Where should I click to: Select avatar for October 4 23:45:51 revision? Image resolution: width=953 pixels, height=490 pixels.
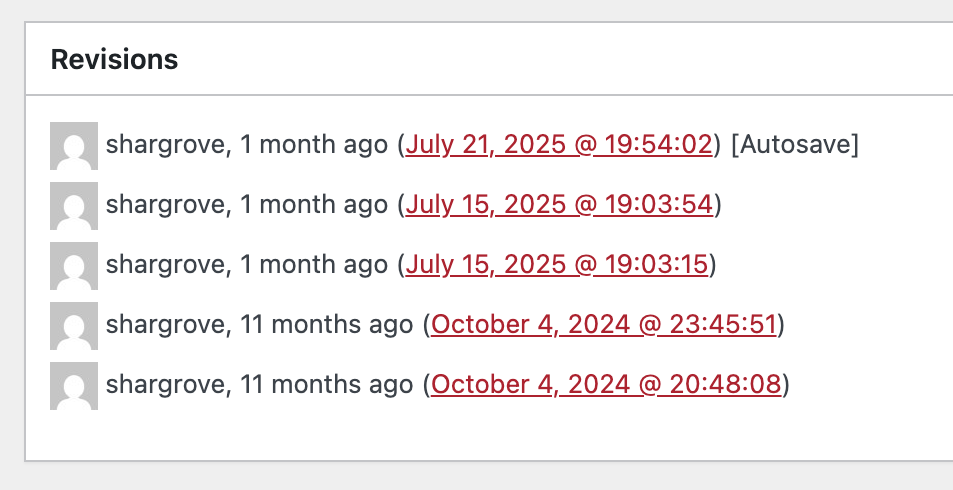74,325
